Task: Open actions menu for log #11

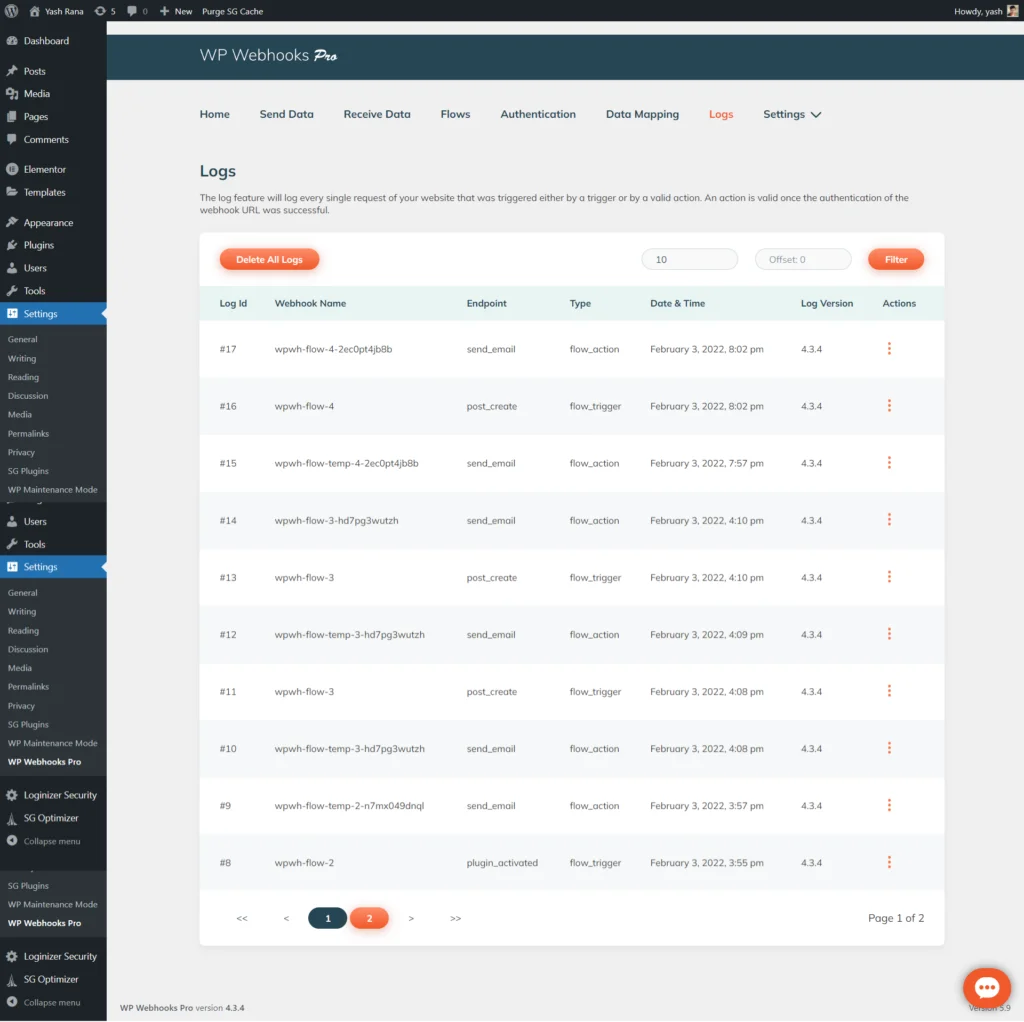Action: pos(889,691)
